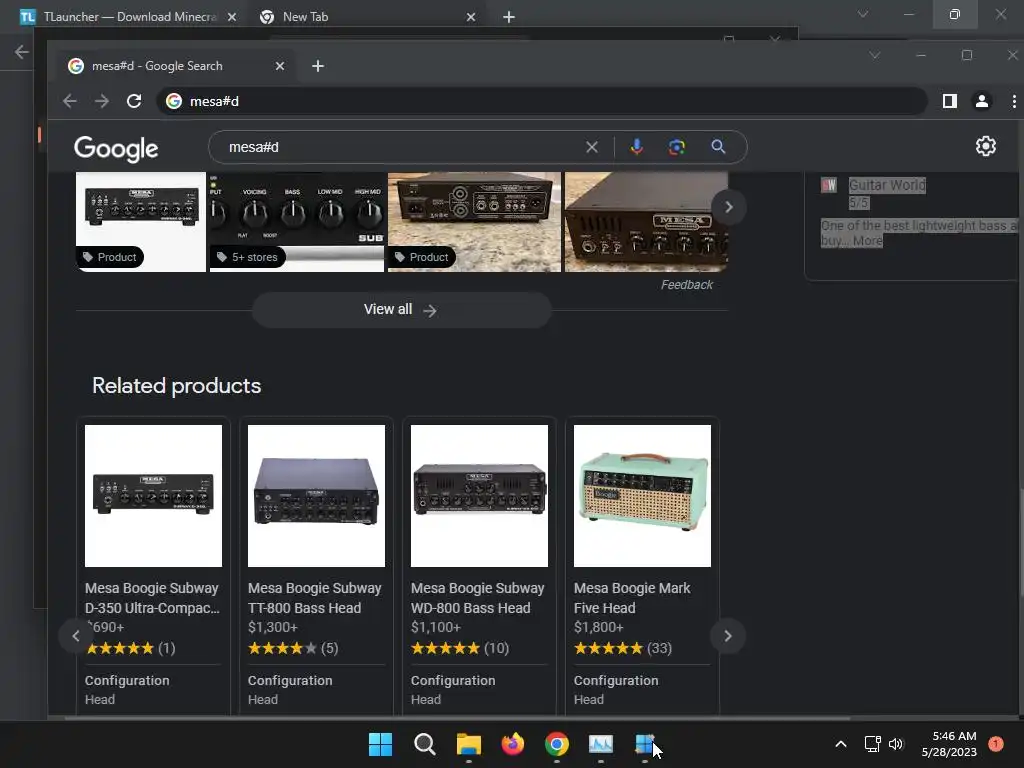Close the mesa#d Google Search tab
The height and width of the screenshot is (768, 1024).
coord(280,66)
